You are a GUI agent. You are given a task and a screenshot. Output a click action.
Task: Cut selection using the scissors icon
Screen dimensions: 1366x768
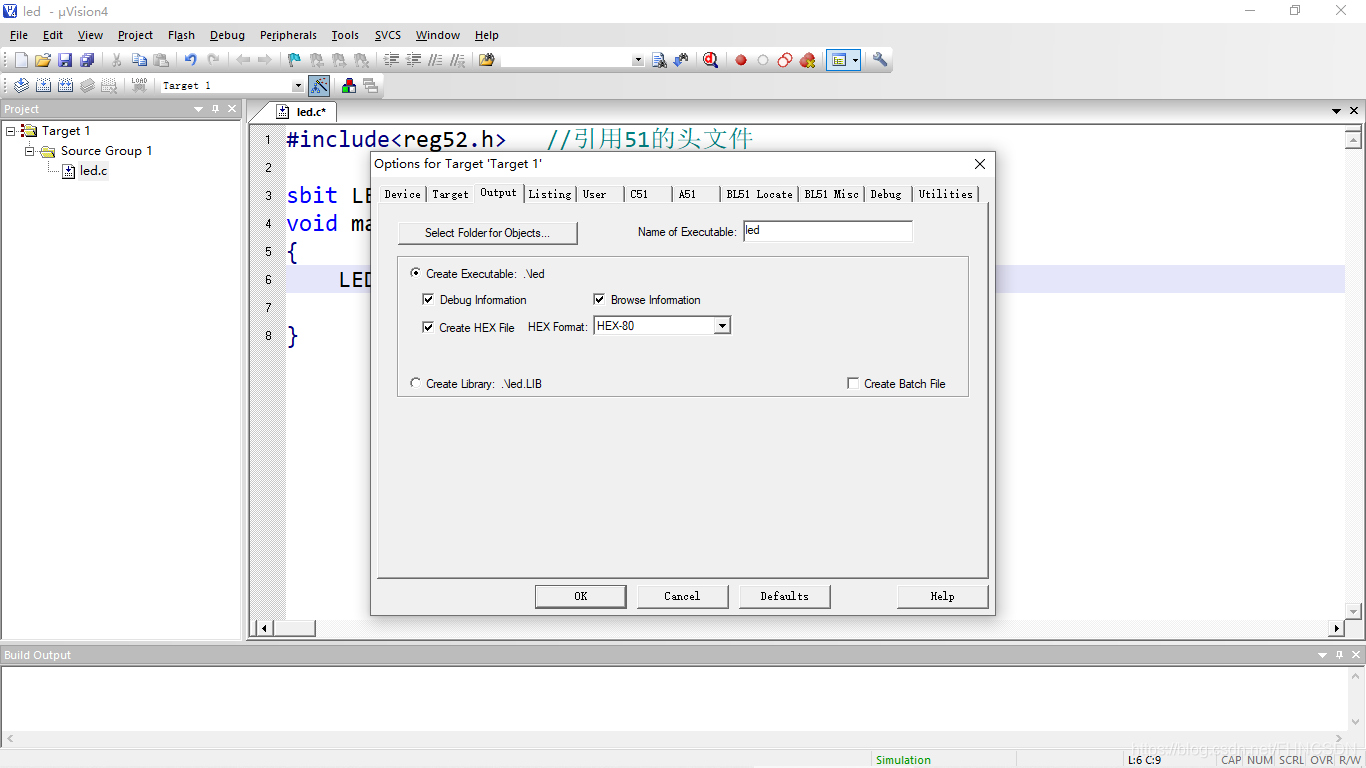[x=117, y=60]
